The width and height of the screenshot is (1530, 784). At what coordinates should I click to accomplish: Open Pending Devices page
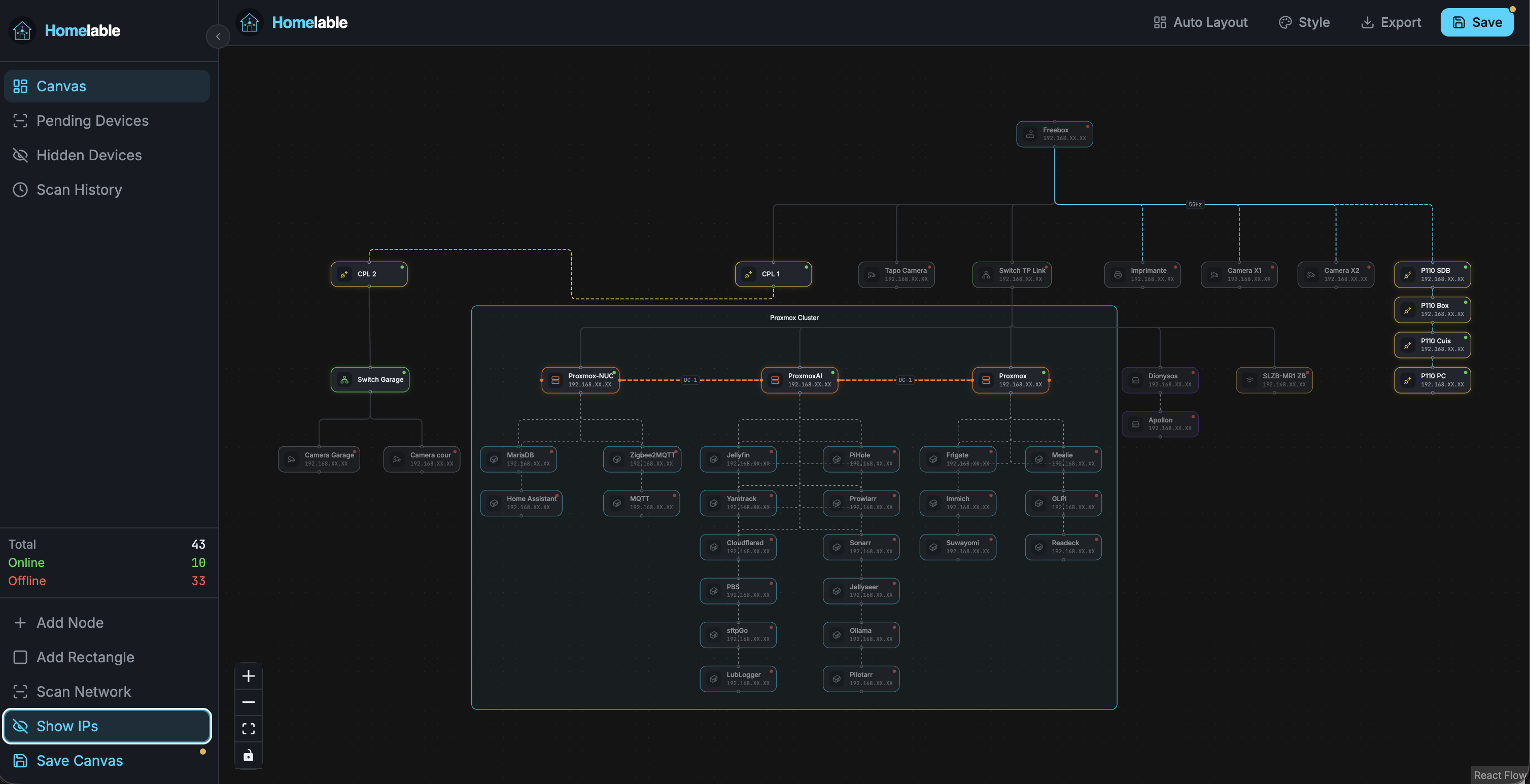tap(107, 121)
